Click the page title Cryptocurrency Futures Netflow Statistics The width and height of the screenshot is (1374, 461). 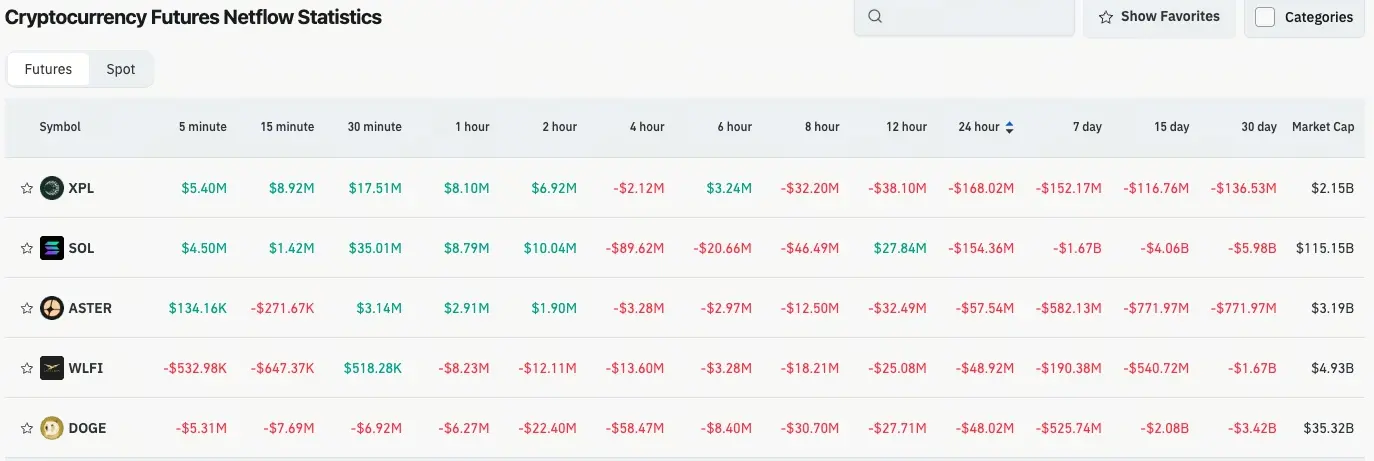pyautogui.click(x=193, y=17)
